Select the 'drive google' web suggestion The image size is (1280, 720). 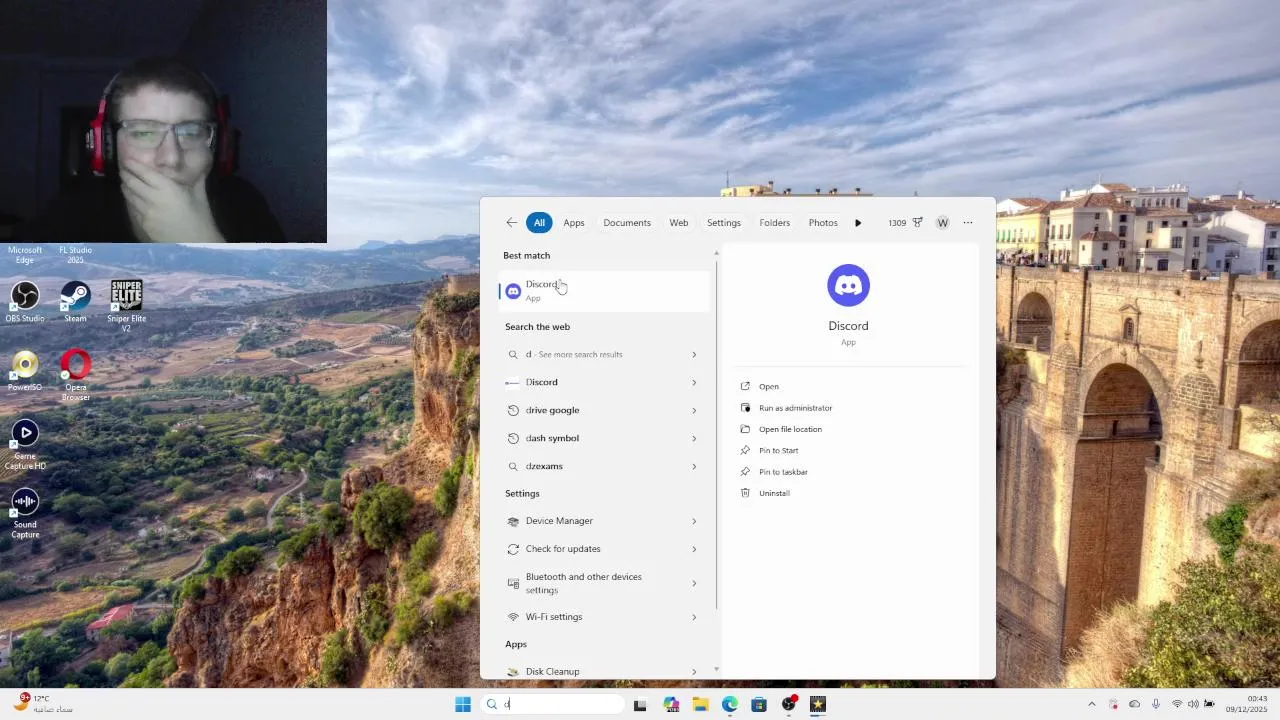[602, 410]
